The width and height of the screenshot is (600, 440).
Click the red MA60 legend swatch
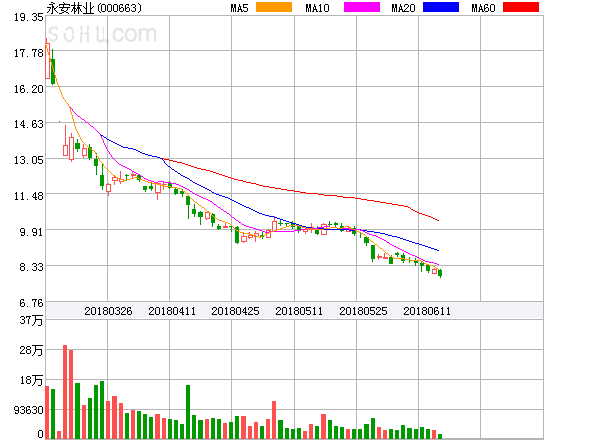coord(521,7)
